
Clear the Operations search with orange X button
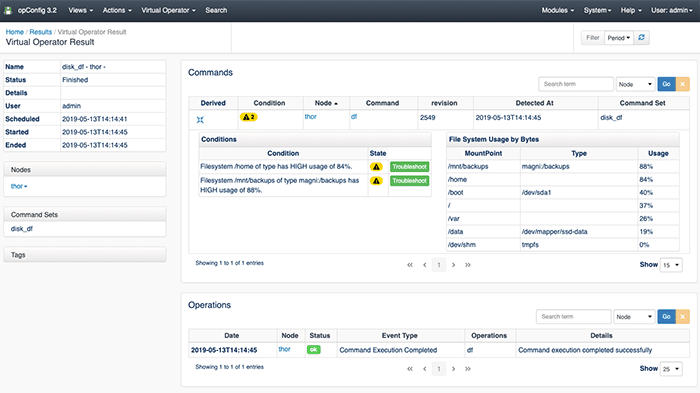[x=683, y=317]
